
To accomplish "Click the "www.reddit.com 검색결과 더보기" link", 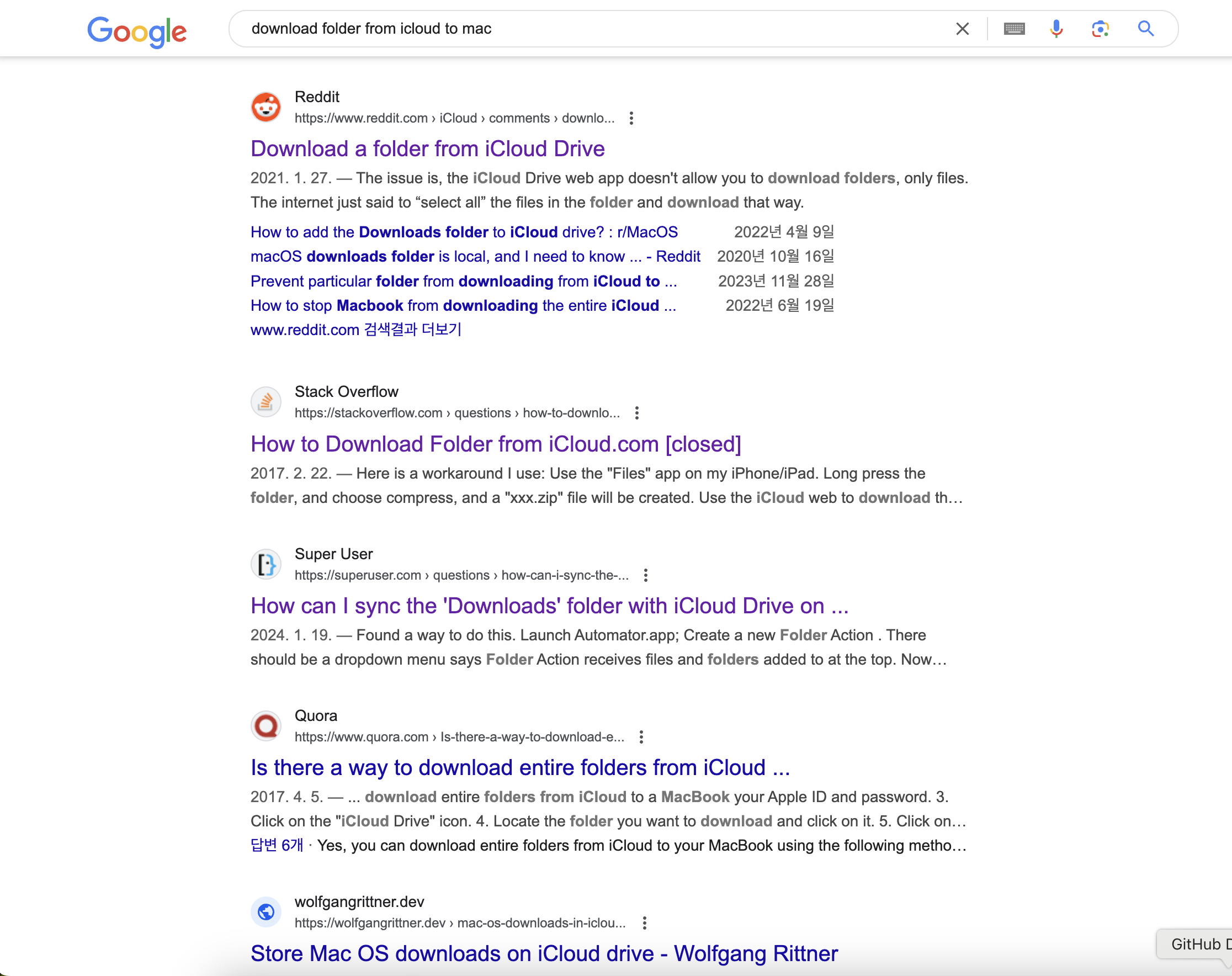I will pyautogui.click(x=355, y=330).
